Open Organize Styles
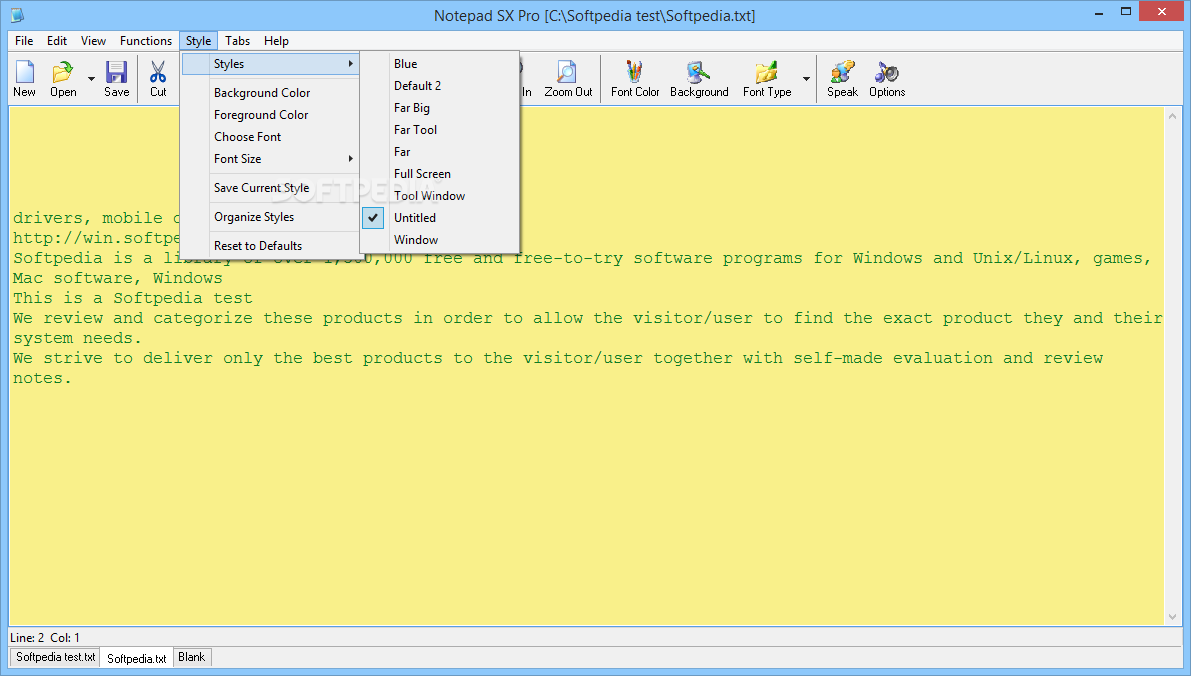The width and height of the screenshot is (1191, 676). pos(271,217)
